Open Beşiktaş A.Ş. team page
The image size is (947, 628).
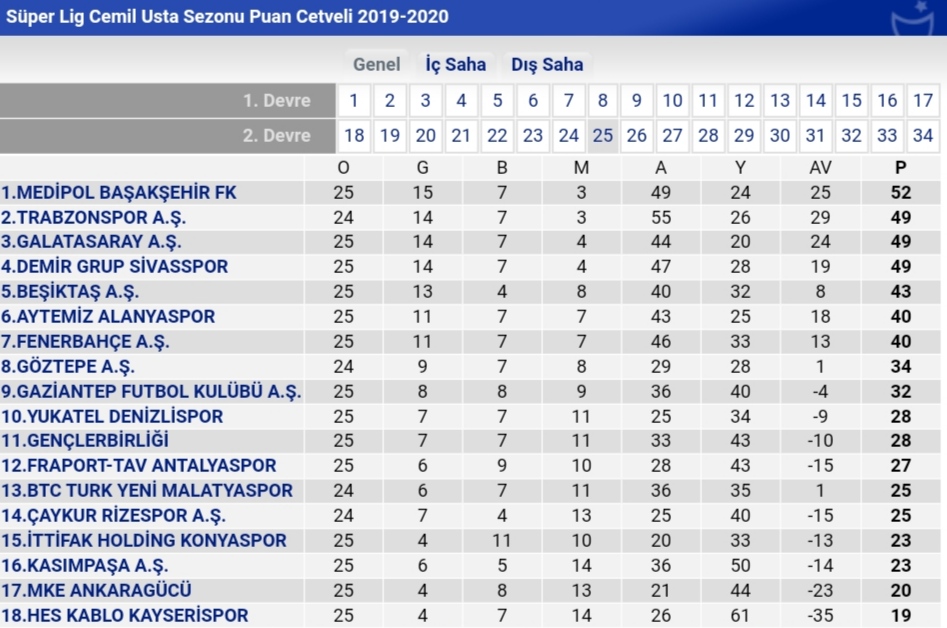70,292
